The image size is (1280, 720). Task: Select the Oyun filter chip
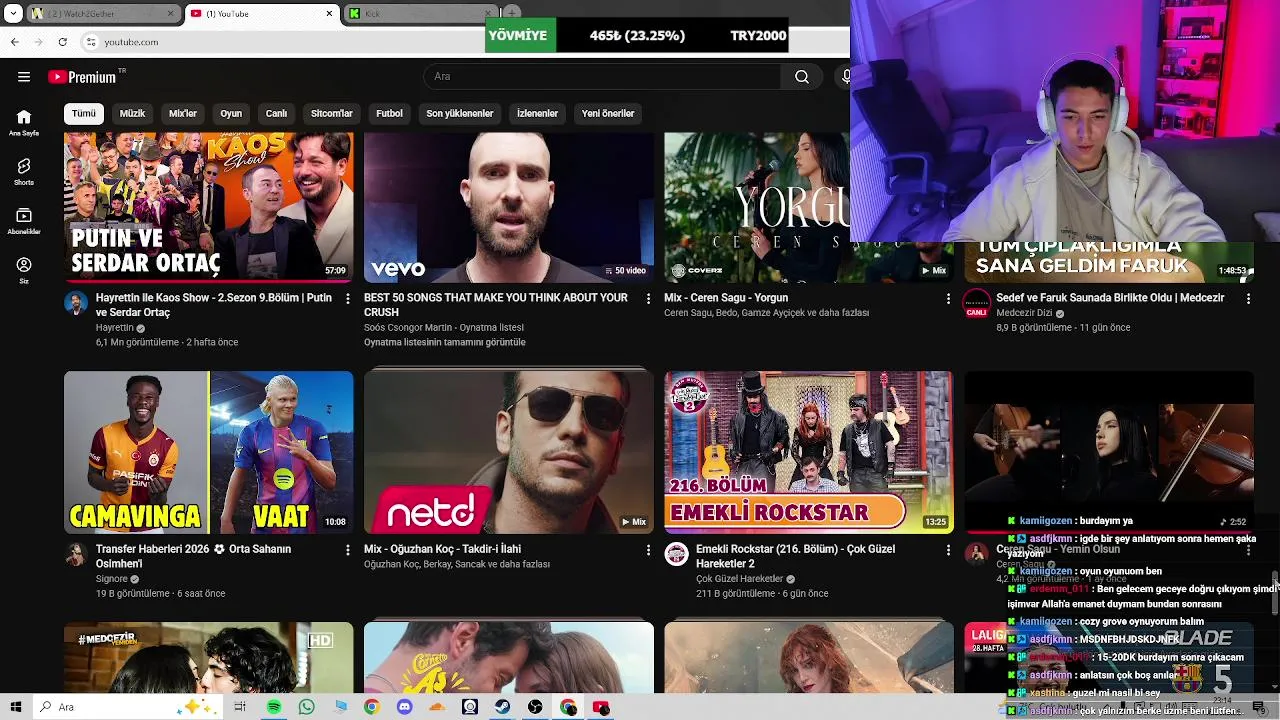tap(231, 113)
